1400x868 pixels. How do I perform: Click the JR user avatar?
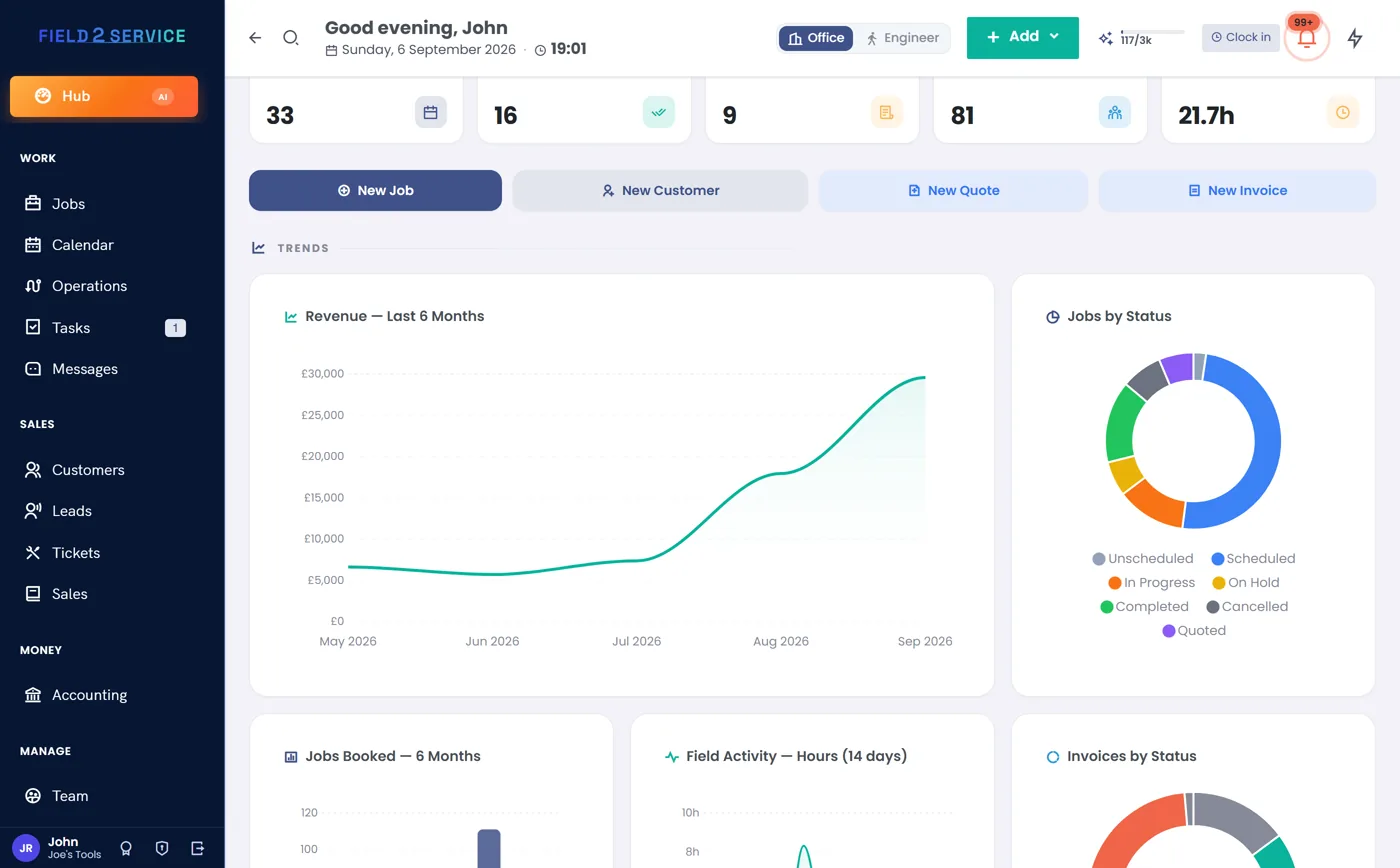pos(26,848)
